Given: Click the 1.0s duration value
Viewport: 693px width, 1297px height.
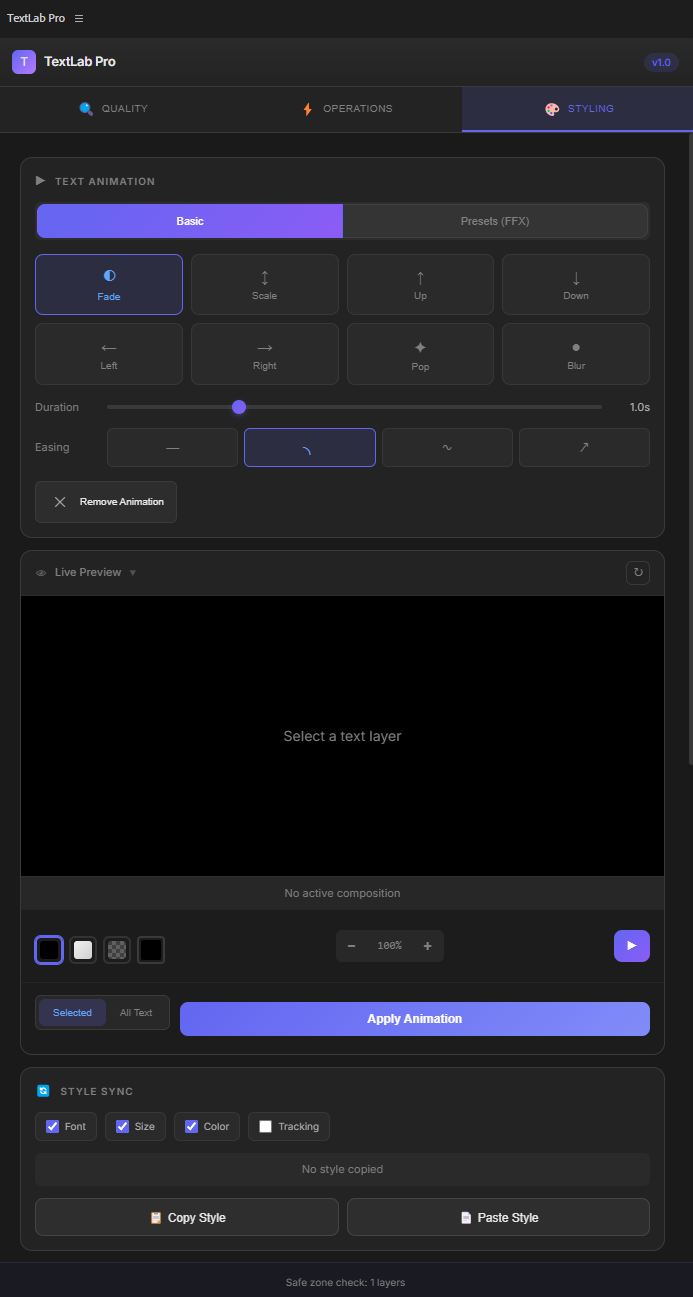Looking at the screenshot, I should 639,407.
